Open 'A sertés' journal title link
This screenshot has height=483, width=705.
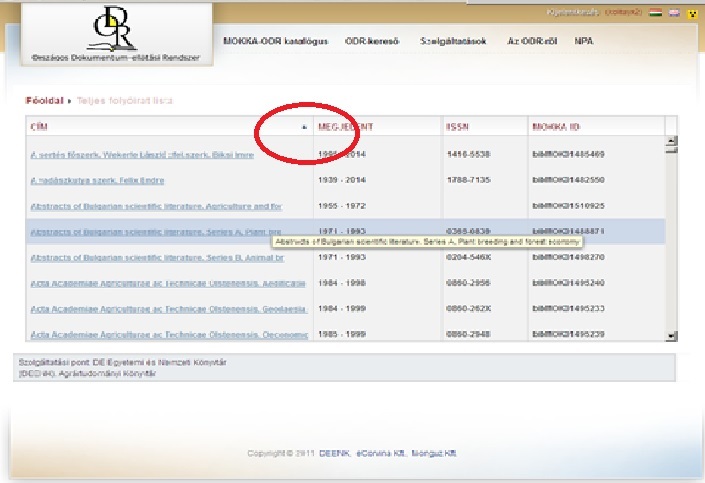pyautogui.click(x=141, y=155)
